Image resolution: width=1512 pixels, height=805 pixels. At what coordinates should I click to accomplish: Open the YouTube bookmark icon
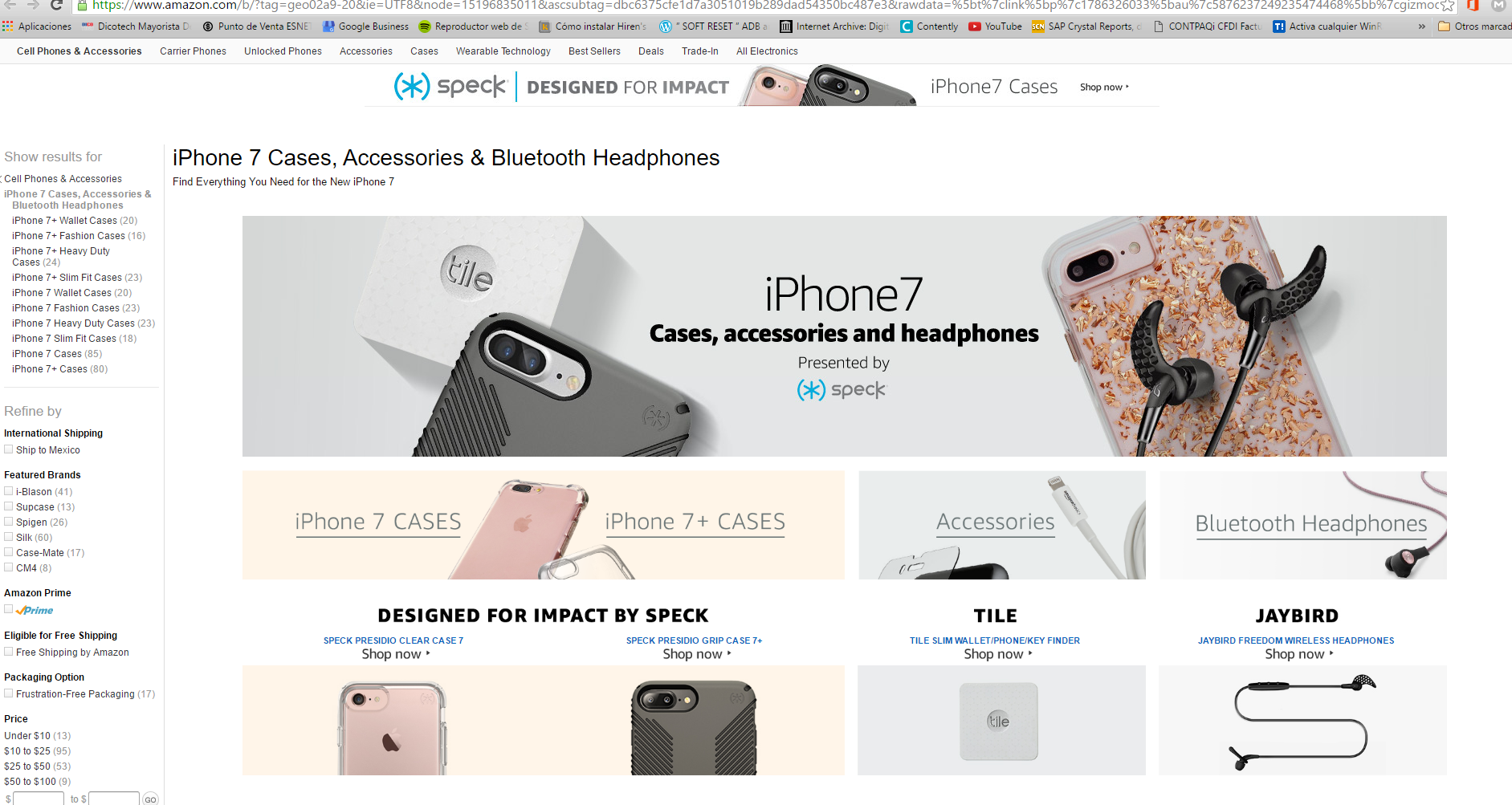click(x=974, y=26)
